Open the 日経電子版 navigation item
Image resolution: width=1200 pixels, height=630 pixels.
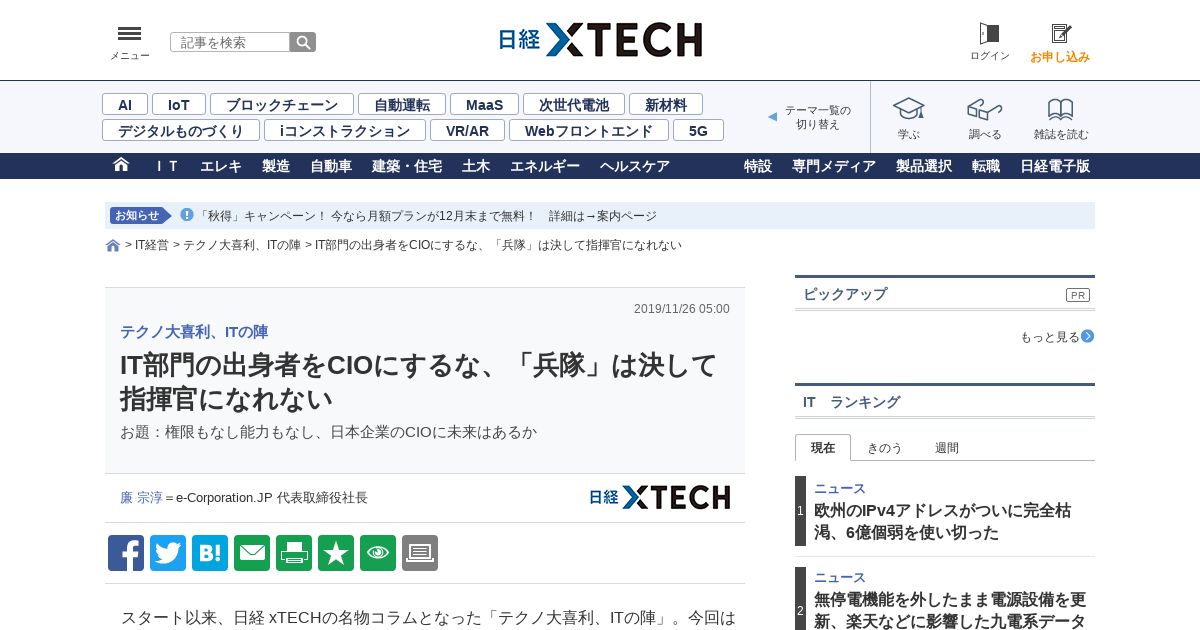coord(1055,166)
